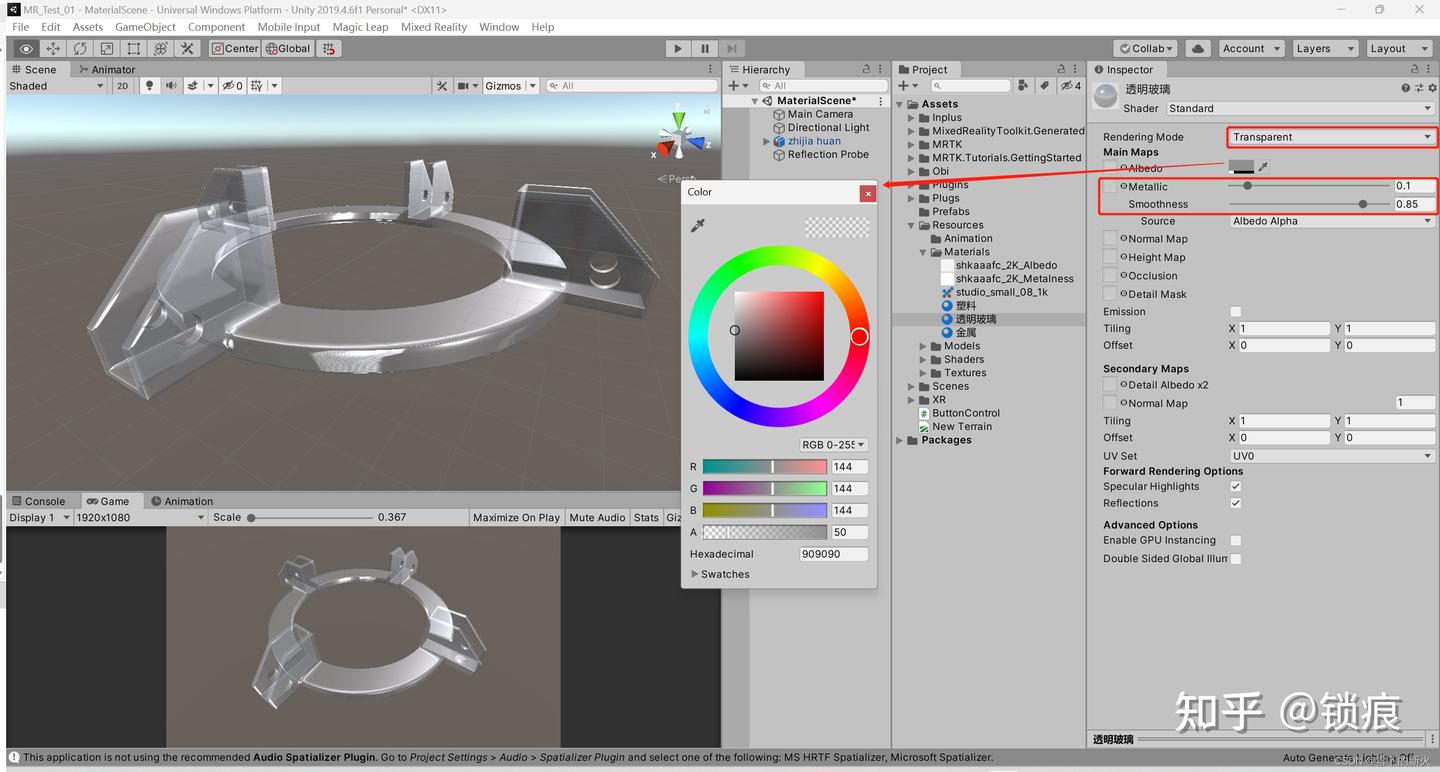The image size is (1440, 772).
Task: Toggle grid snapping icon in main toolbar
Action: click(x=330, y=48)
